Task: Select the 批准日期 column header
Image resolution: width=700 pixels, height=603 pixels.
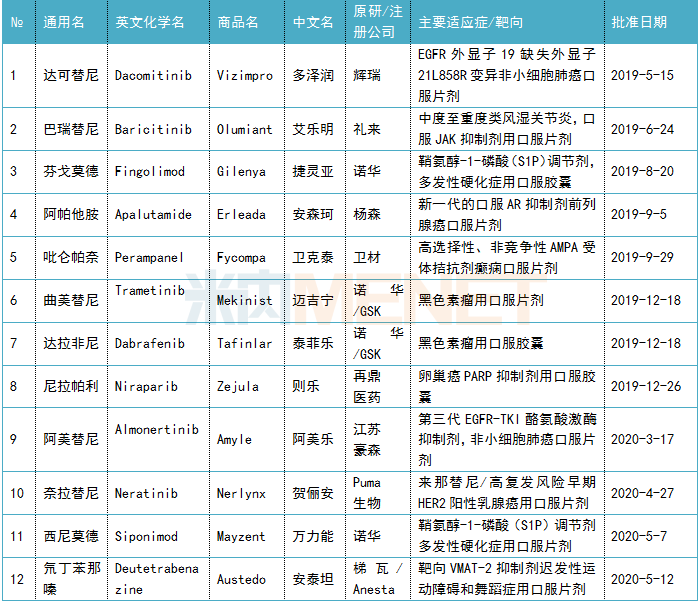Action: pyautogui.click(x=640, y=22)
